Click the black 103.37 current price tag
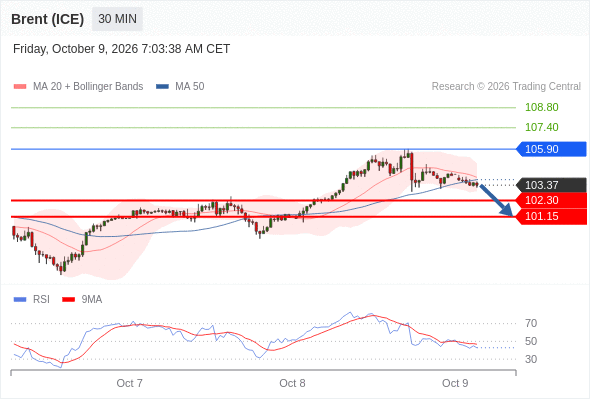The image size is (590, 400). 551,185
